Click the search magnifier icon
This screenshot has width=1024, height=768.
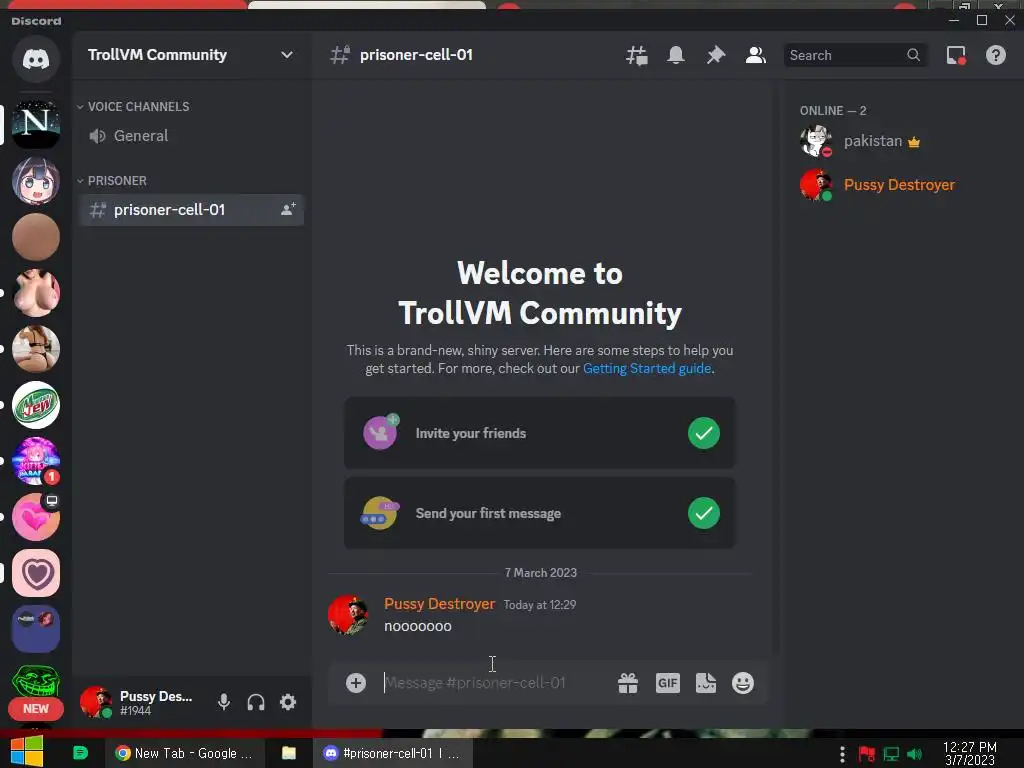coord(914,56)
